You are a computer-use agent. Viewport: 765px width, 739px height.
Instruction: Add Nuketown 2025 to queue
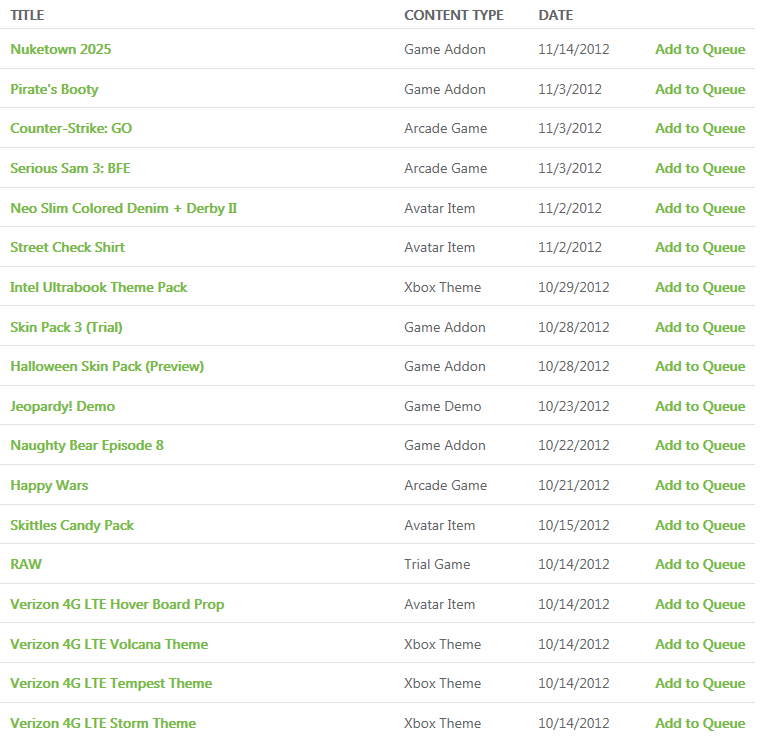click(700, 49)
